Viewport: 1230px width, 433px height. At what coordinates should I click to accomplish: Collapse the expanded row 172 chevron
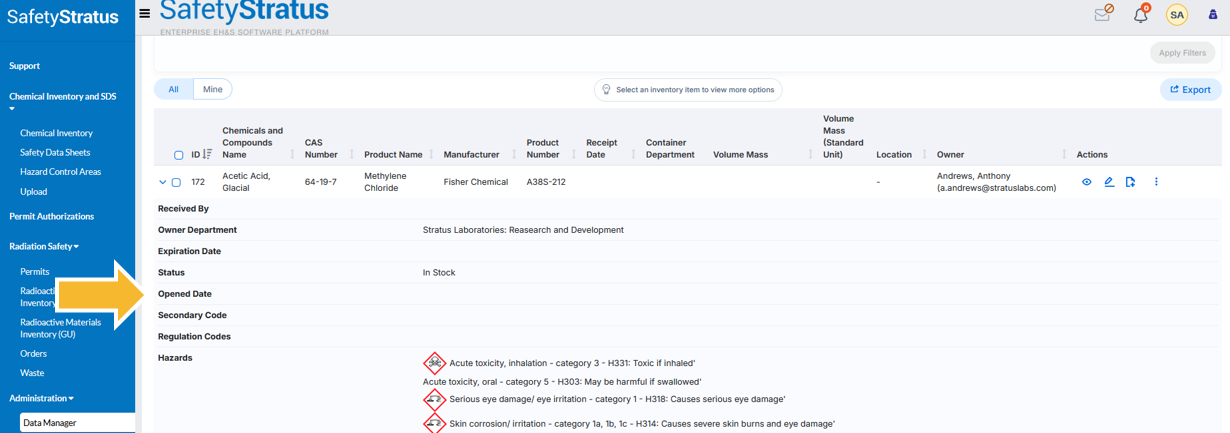pyautogui.click(x=162, y=183)
